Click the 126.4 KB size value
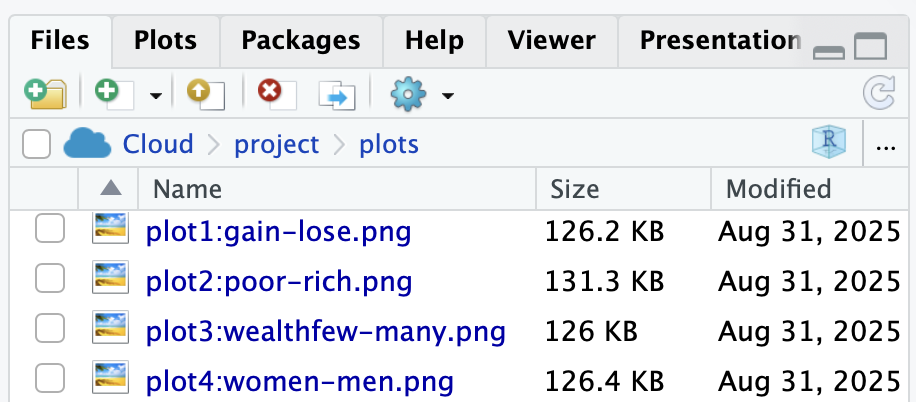The height and width of the screenshot is (402, 916). [x=605, y=382]
